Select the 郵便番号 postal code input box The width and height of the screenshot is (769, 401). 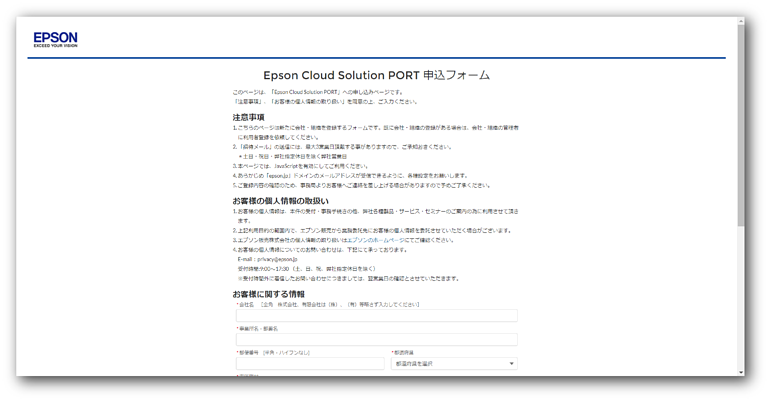pos(310,364)
